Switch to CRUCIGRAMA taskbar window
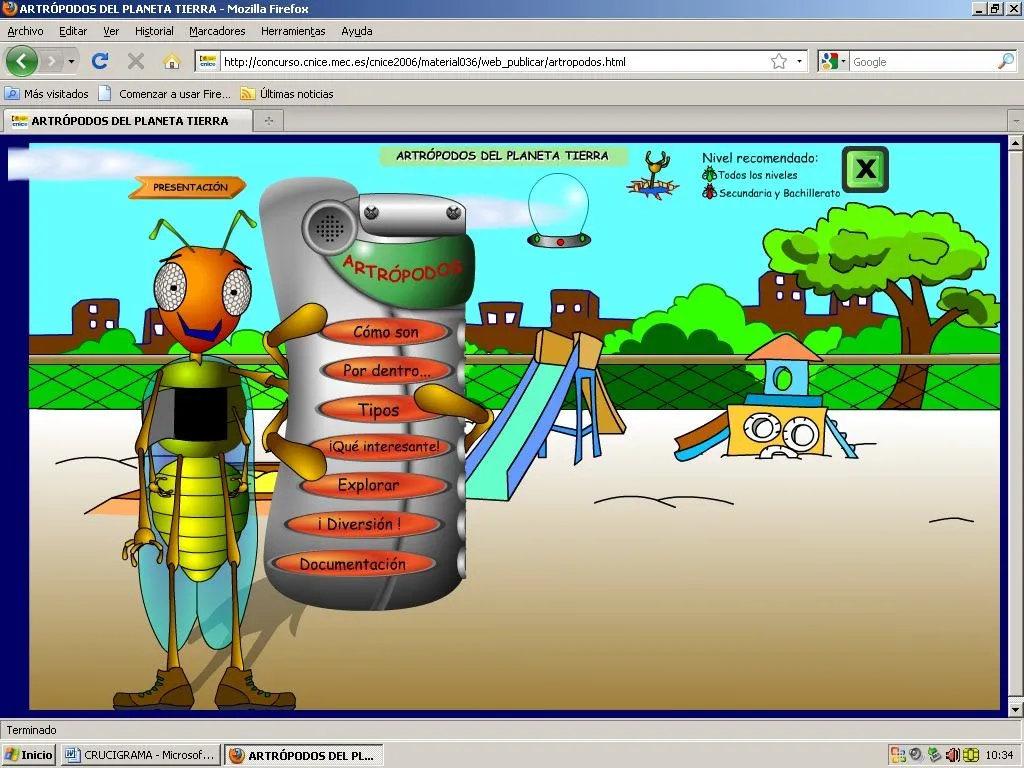1024x768 pixels. (x=140, y=755)
